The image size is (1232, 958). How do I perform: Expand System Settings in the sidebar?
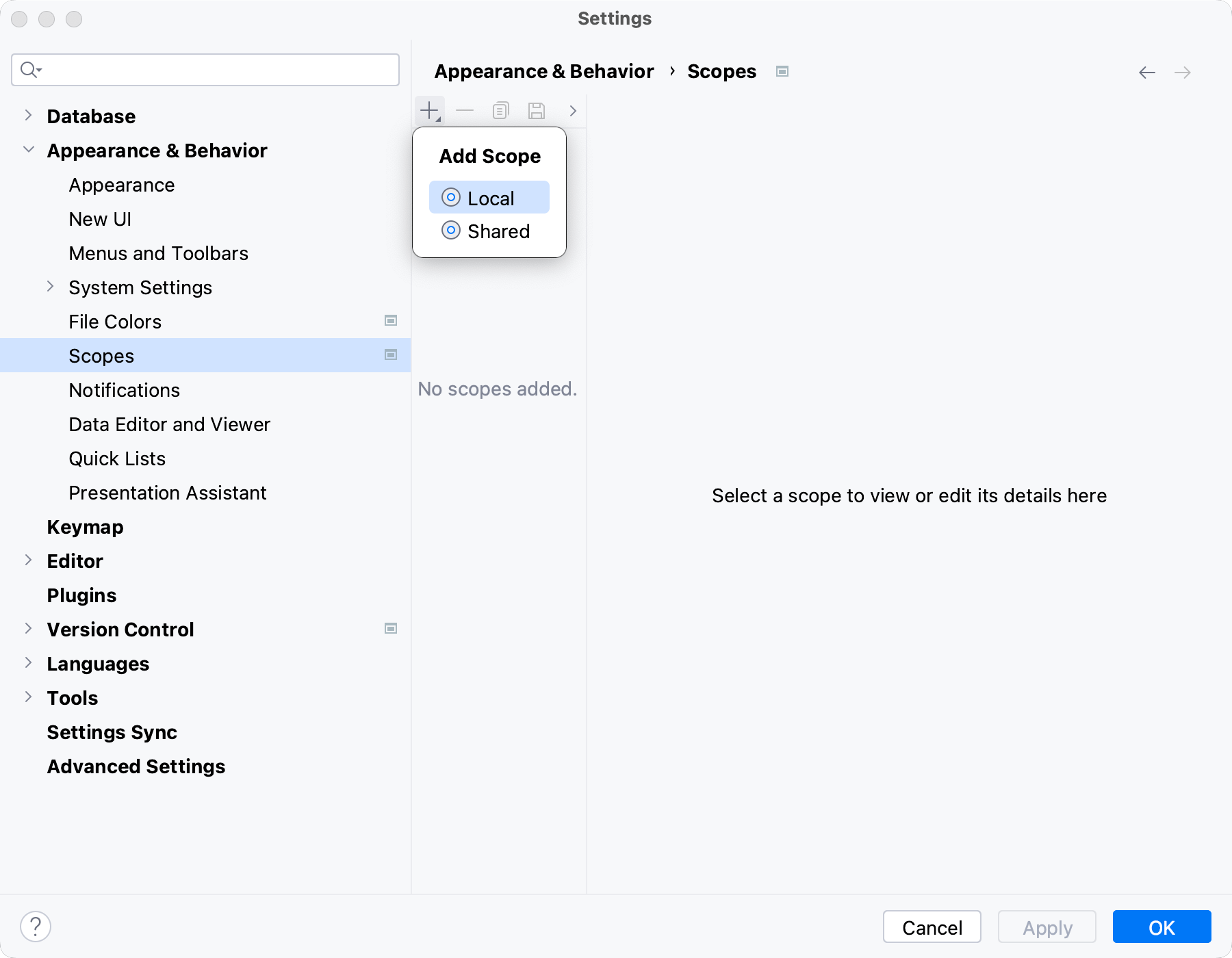[x=51, y=286]
